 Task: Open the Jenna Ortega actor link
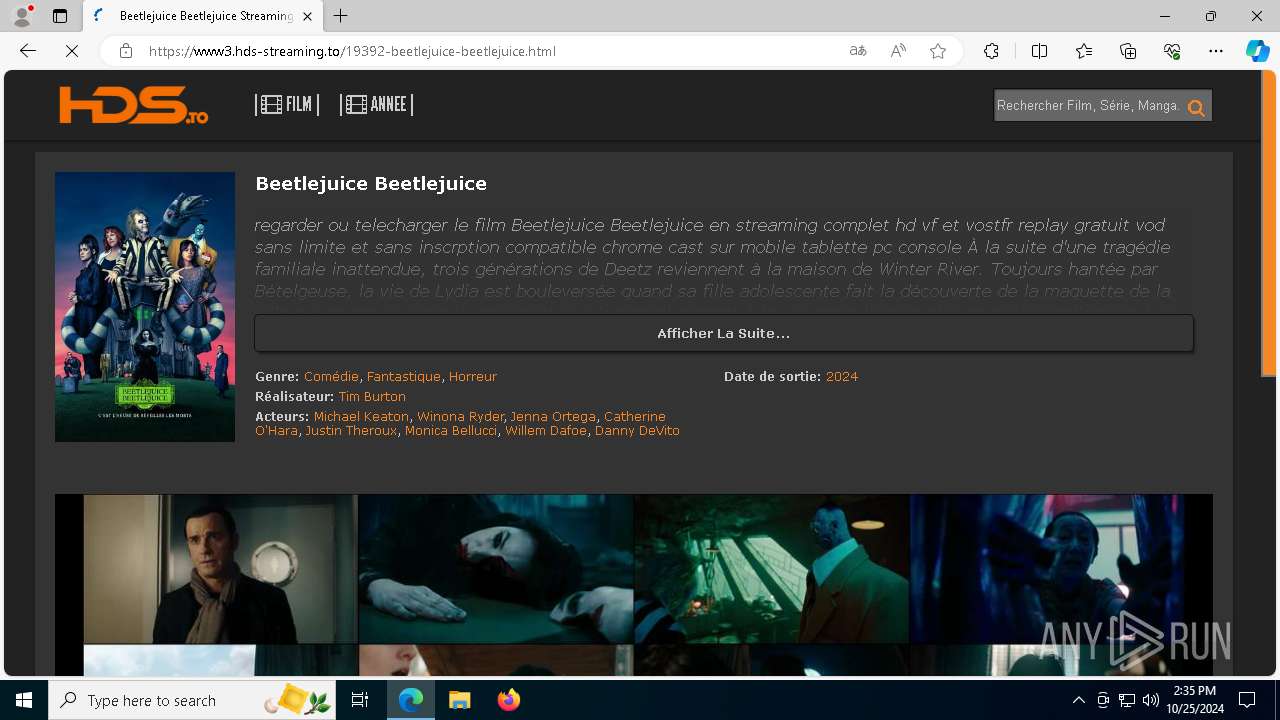553,416
